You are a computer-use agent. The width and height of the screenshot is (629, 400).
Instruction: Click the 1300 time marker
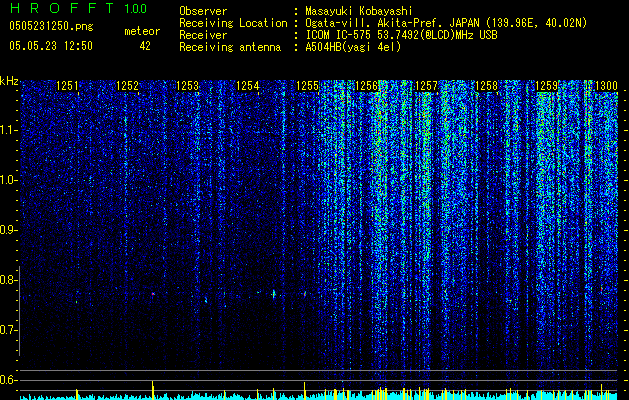click(606, 85)
